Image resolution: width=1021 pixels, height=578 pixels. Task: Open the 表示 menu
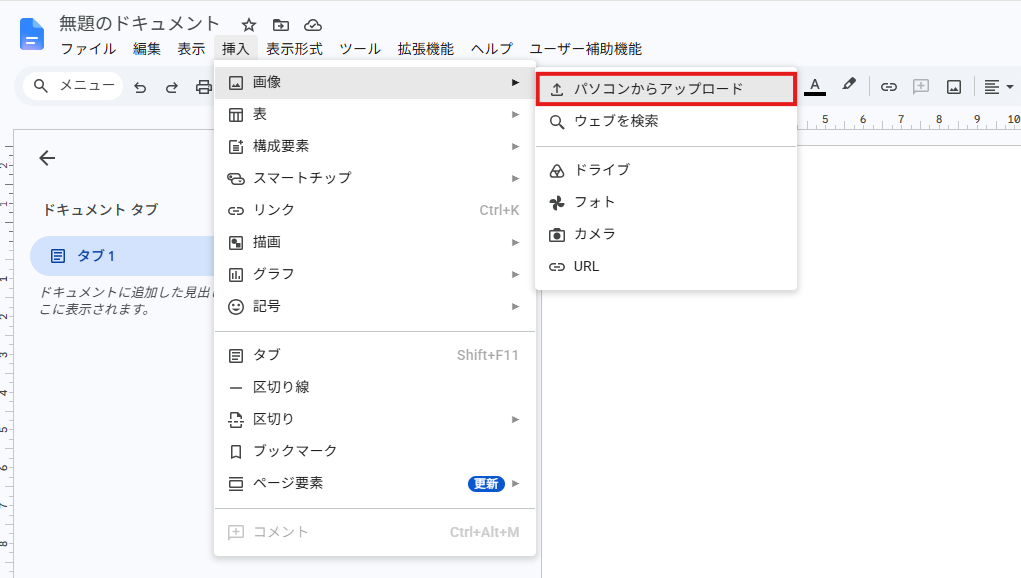[191, 49]
